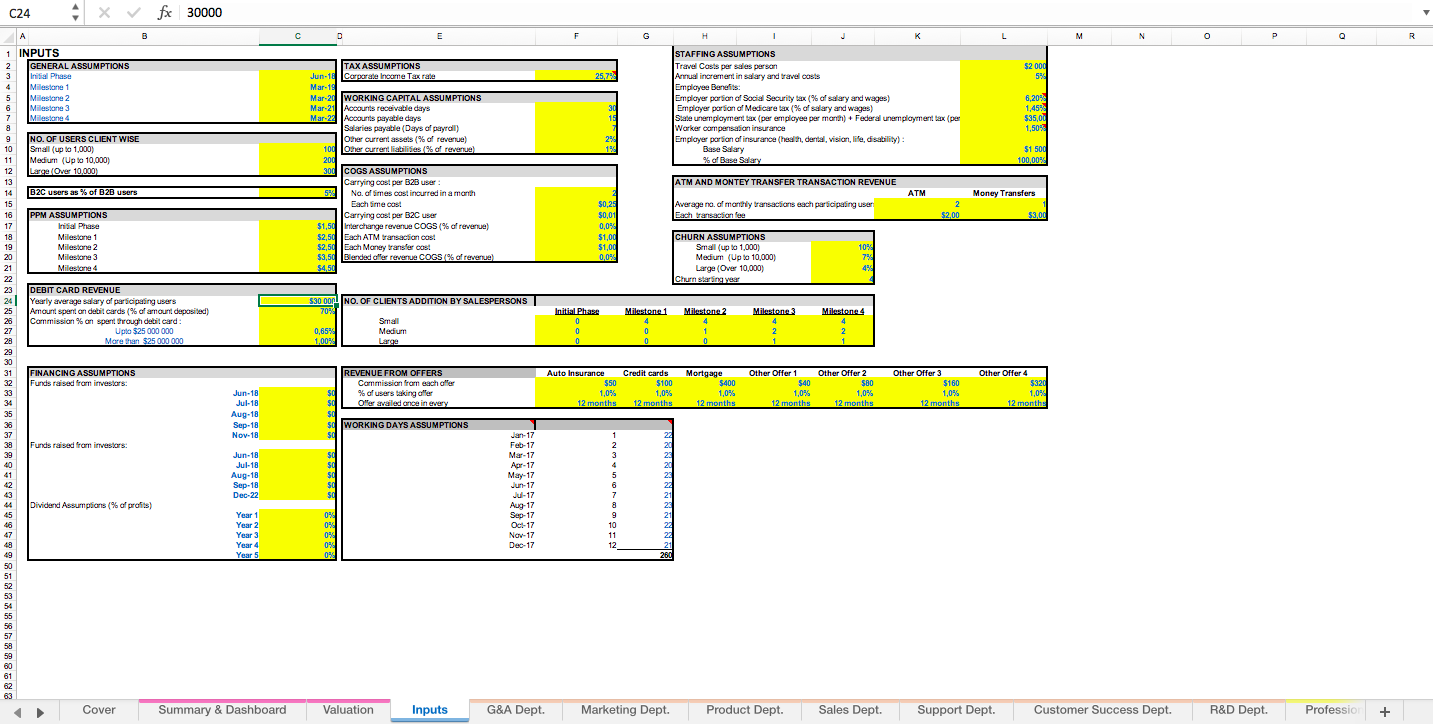Select the NO. OF USERS CLIENT WISE heading
Image resolution: width=1433 pixels, height=724 pixels.
pos(85,139)
